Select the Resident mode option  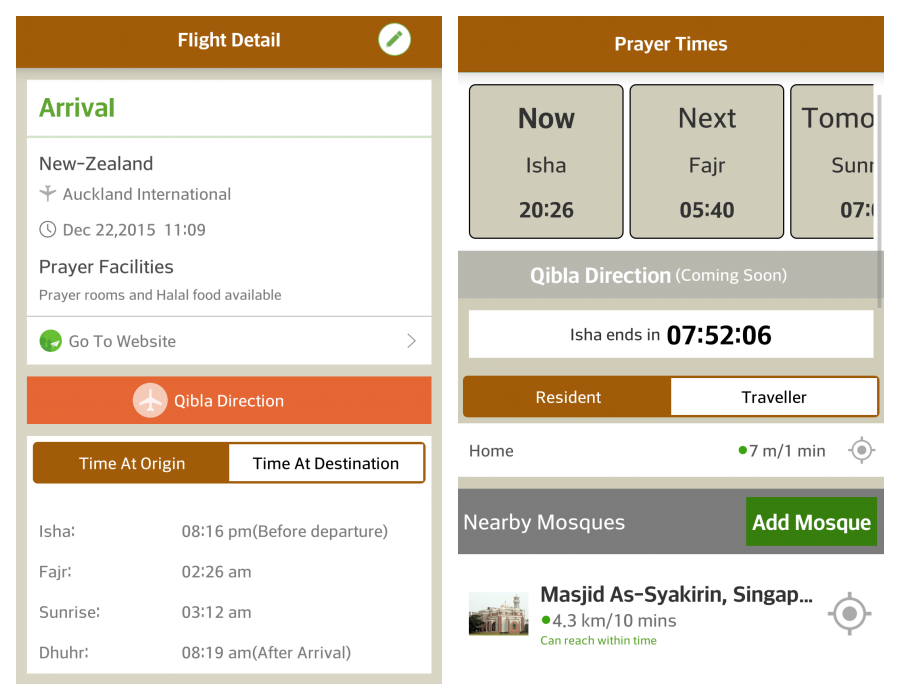pyautogui.click(x=568, y=397)
